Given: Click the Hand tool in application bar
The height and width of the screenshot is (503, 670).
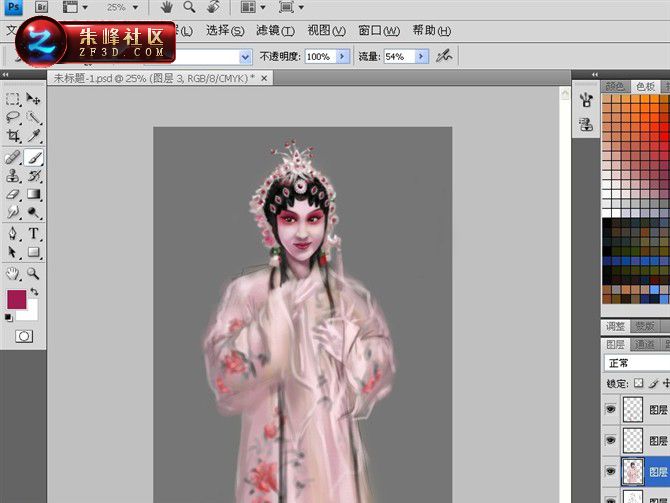Looking at the screenshot, I should pyautogui.click(x=167, y=7).
